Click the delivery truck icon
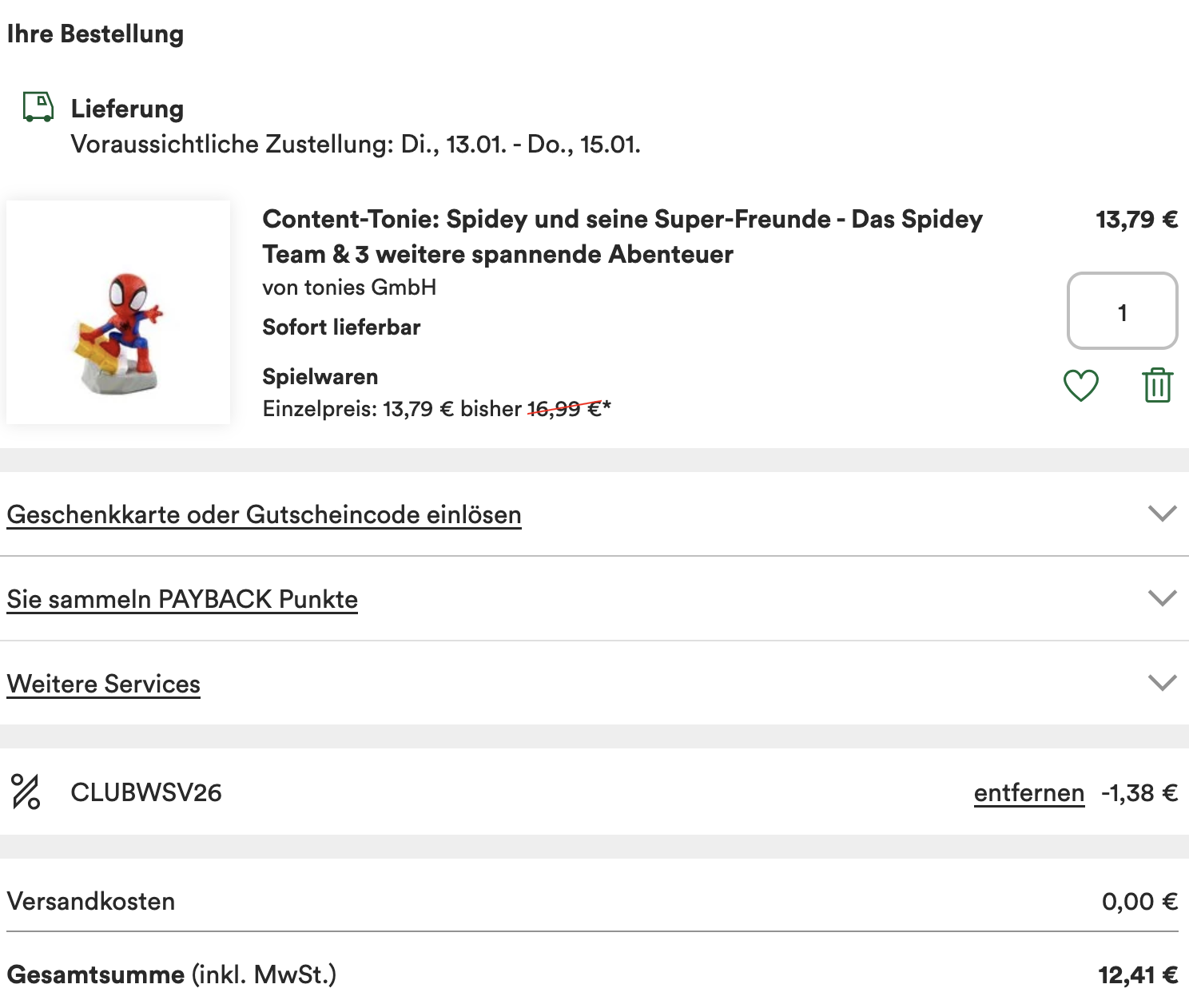Viewport: 1189px width, 1008px height. click(38, 106)
